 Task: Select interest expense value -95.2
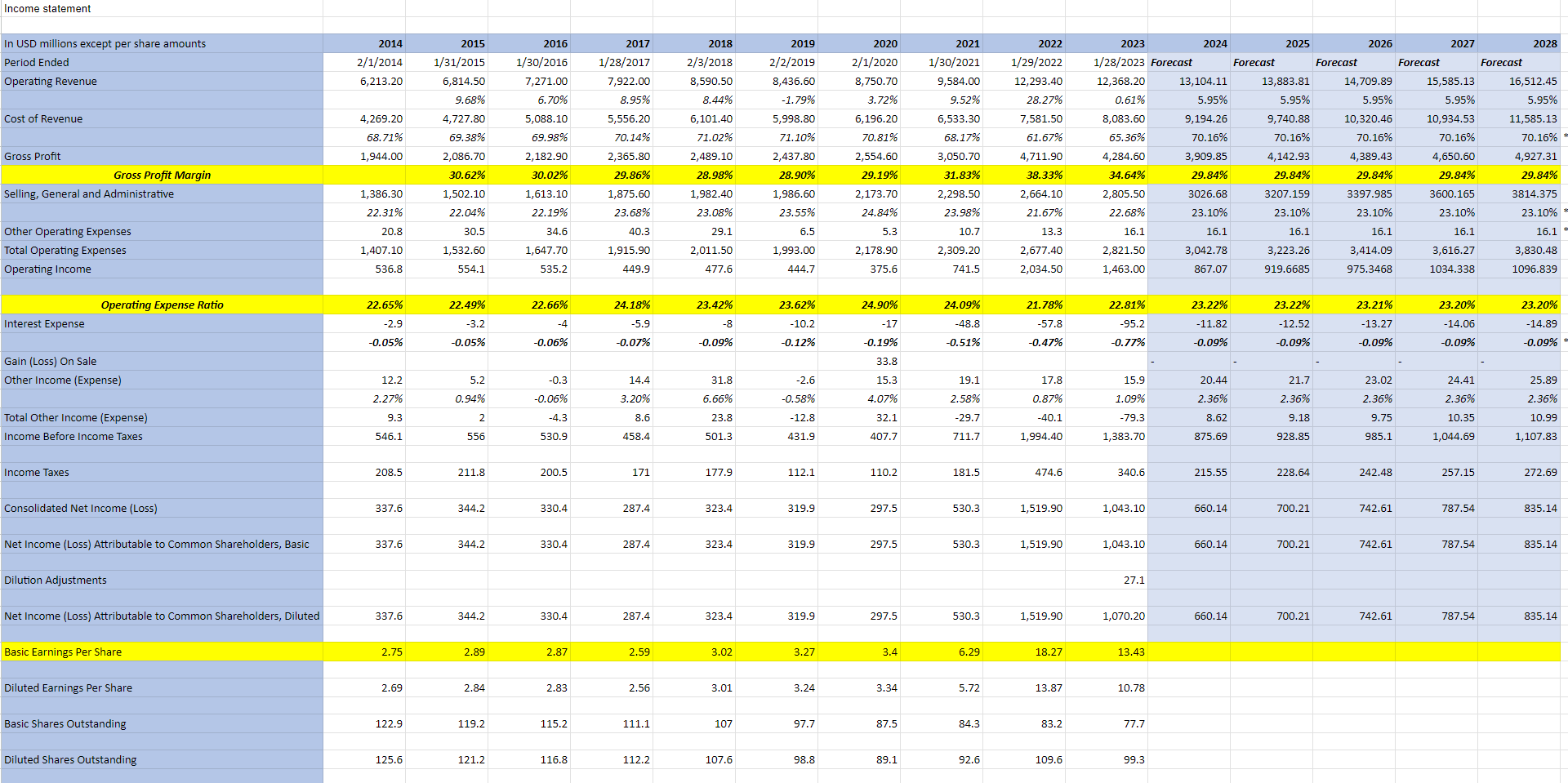1107,324
